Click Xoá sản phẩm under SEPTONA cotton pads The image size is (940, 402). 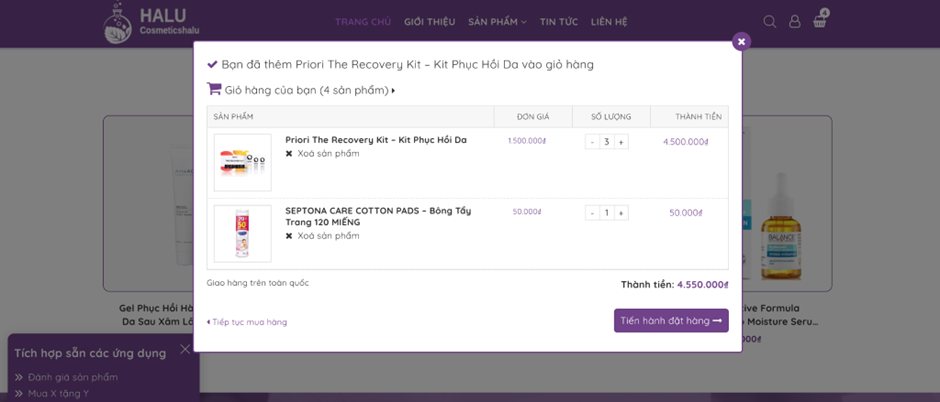[x=329, y=235]
